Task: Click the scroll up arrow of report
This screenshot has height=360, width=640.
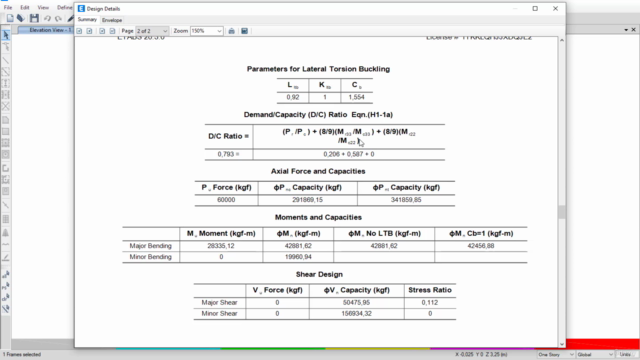Action: click(x=562, y=40)
